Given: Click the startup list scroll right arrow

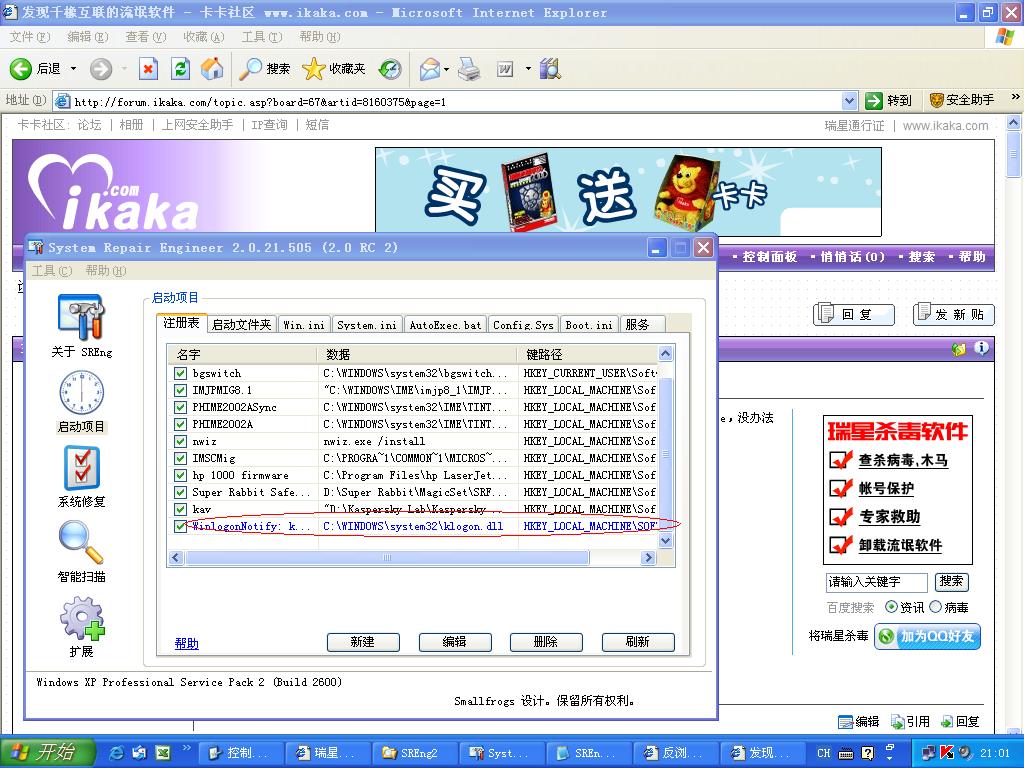Looking at the screenshot, I should [648, 558].
